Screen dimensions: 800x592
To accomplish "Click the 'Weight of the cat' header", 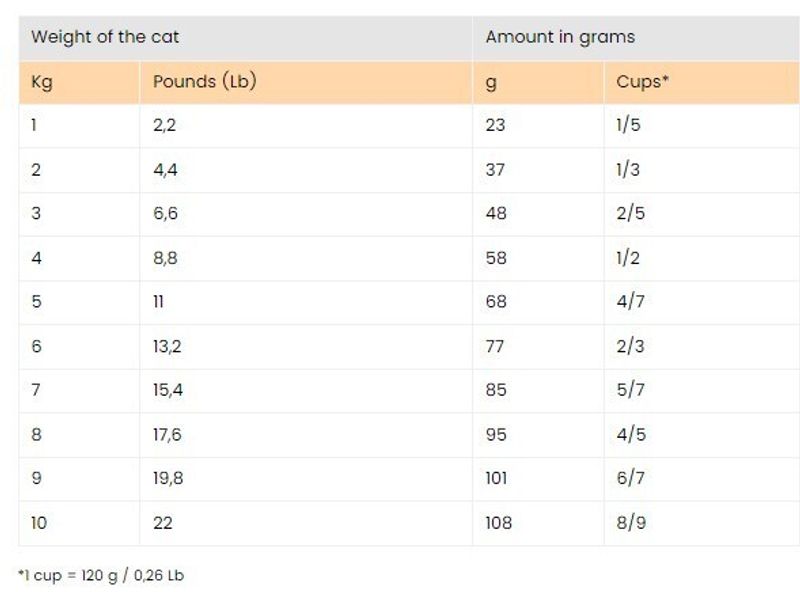I will click(x=105, y=38).
